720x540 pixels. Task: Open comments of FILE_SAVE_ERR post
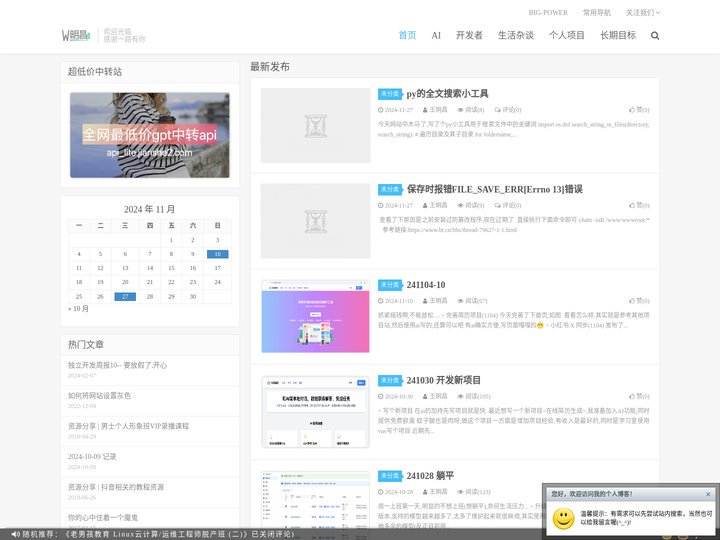[507, 205]
